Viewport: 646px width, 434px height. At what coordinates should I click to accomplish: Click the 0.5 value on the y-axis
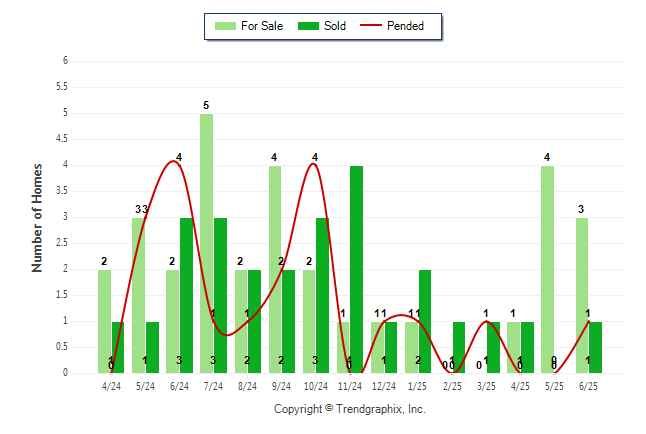pyautogui.click(x=62, y=347)
